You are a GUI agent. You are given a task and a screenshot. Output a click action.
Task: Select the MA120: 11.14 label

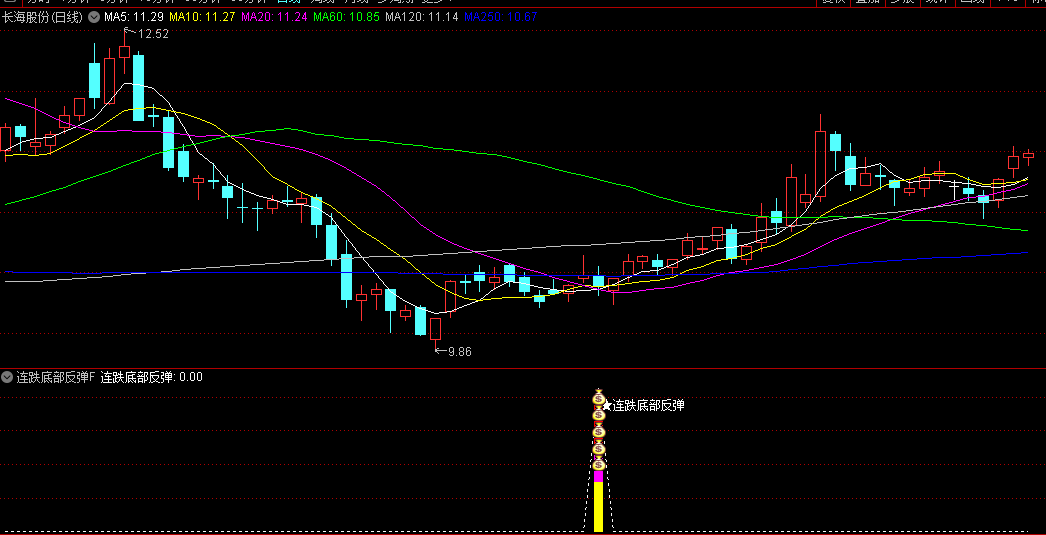click(422, 17)
